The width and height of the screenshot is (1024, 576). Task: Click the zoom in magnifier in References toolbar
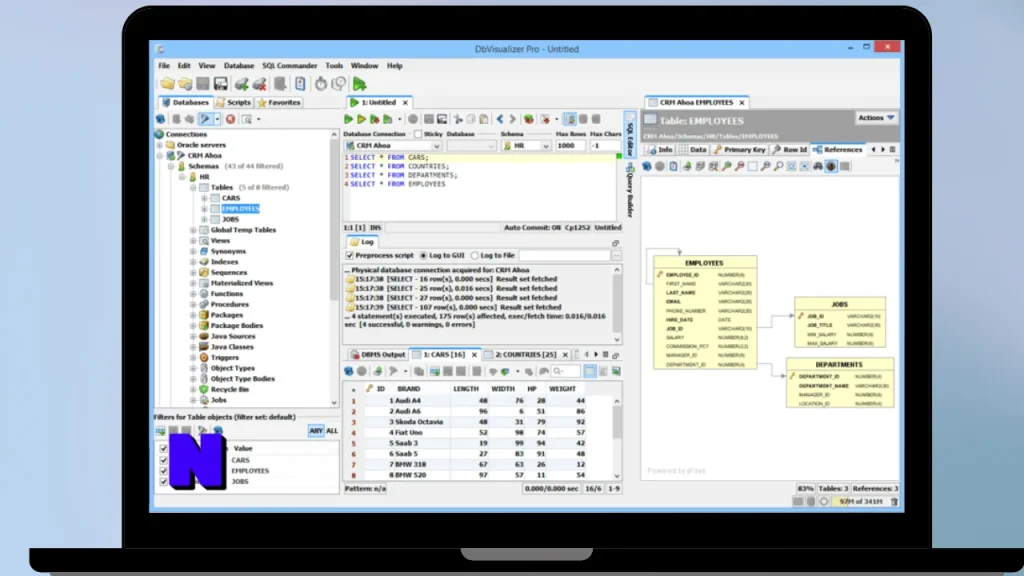726,167
